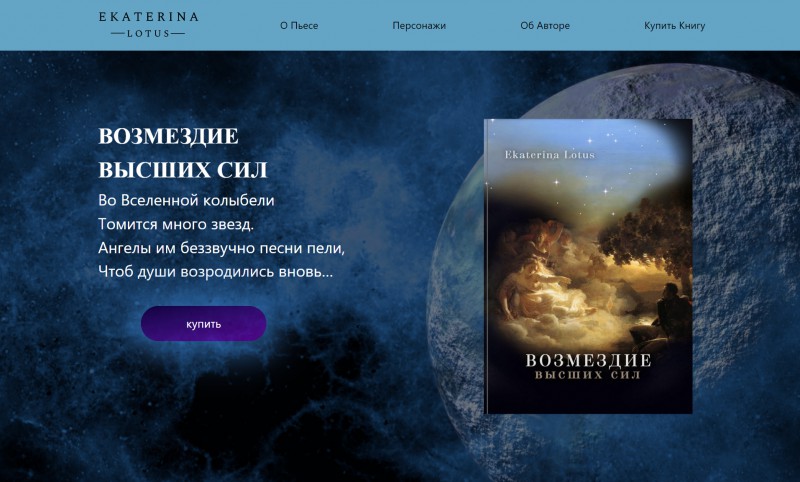Click the line 'Чтоб души возродились вновь...'
This screenshot has height=482, width=800.
coord(215,271)
